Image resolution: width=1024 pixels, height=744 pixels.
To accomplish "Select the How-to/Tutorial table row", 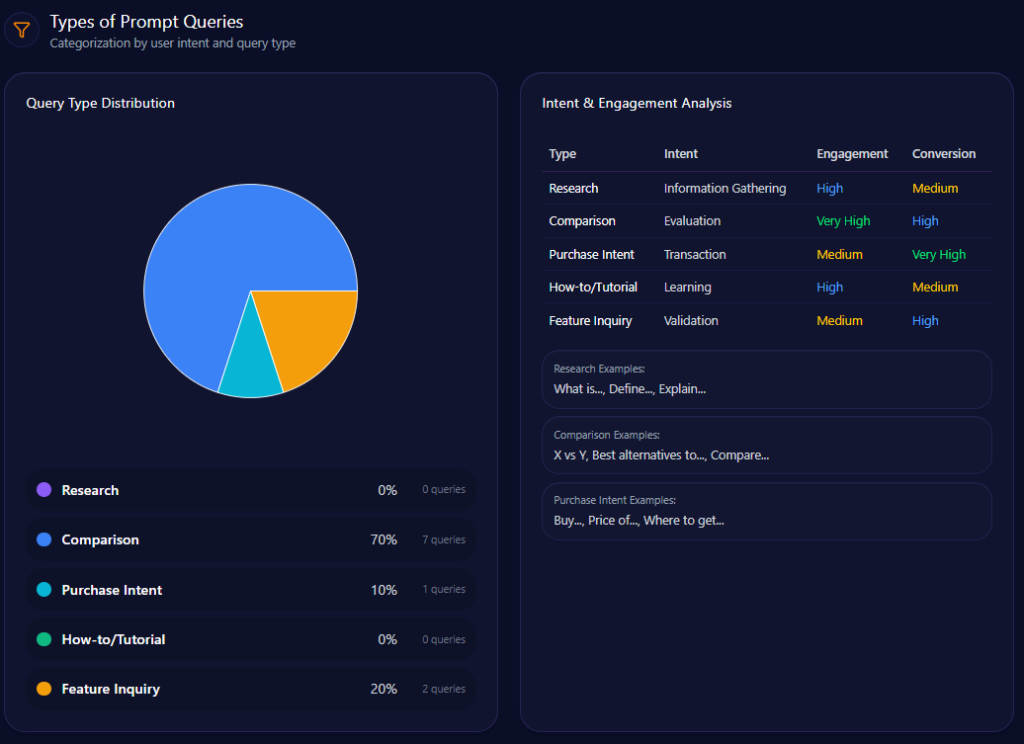I will [x=766, y=287].
